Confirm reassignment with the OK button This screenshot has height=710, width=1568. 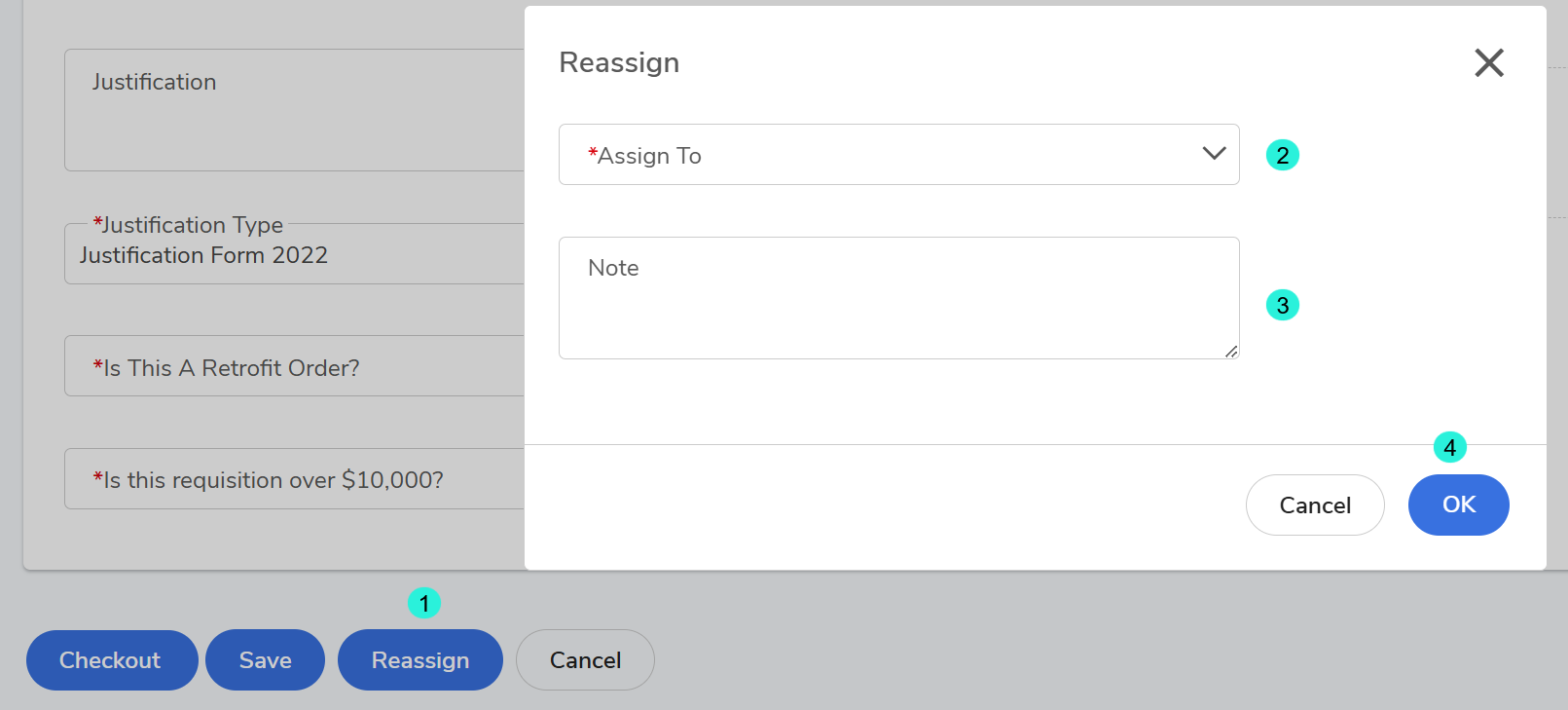coord(1458,504)
